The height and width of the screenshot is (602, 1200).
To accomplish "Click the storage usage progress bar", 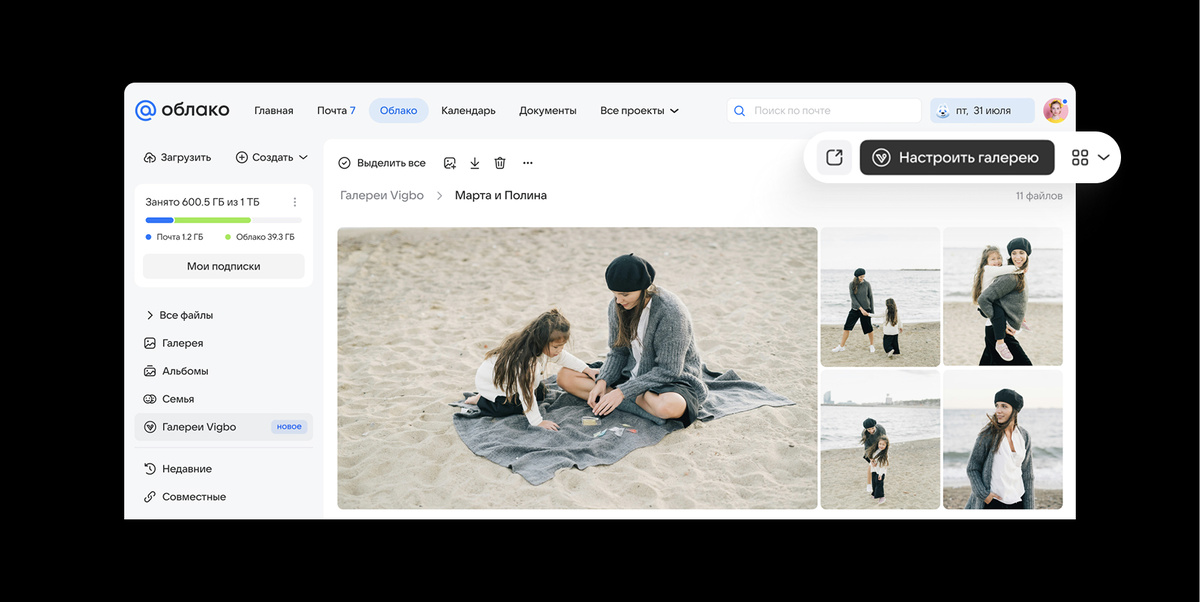I will click(223, 220).
